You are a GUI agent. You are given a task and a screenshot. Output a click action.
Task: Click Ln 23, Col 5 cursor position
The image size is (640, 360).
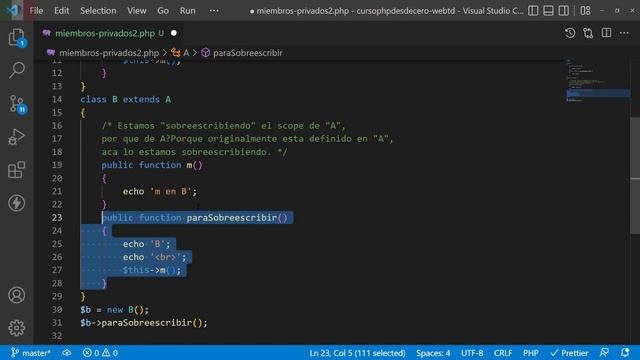click(357, 353)
